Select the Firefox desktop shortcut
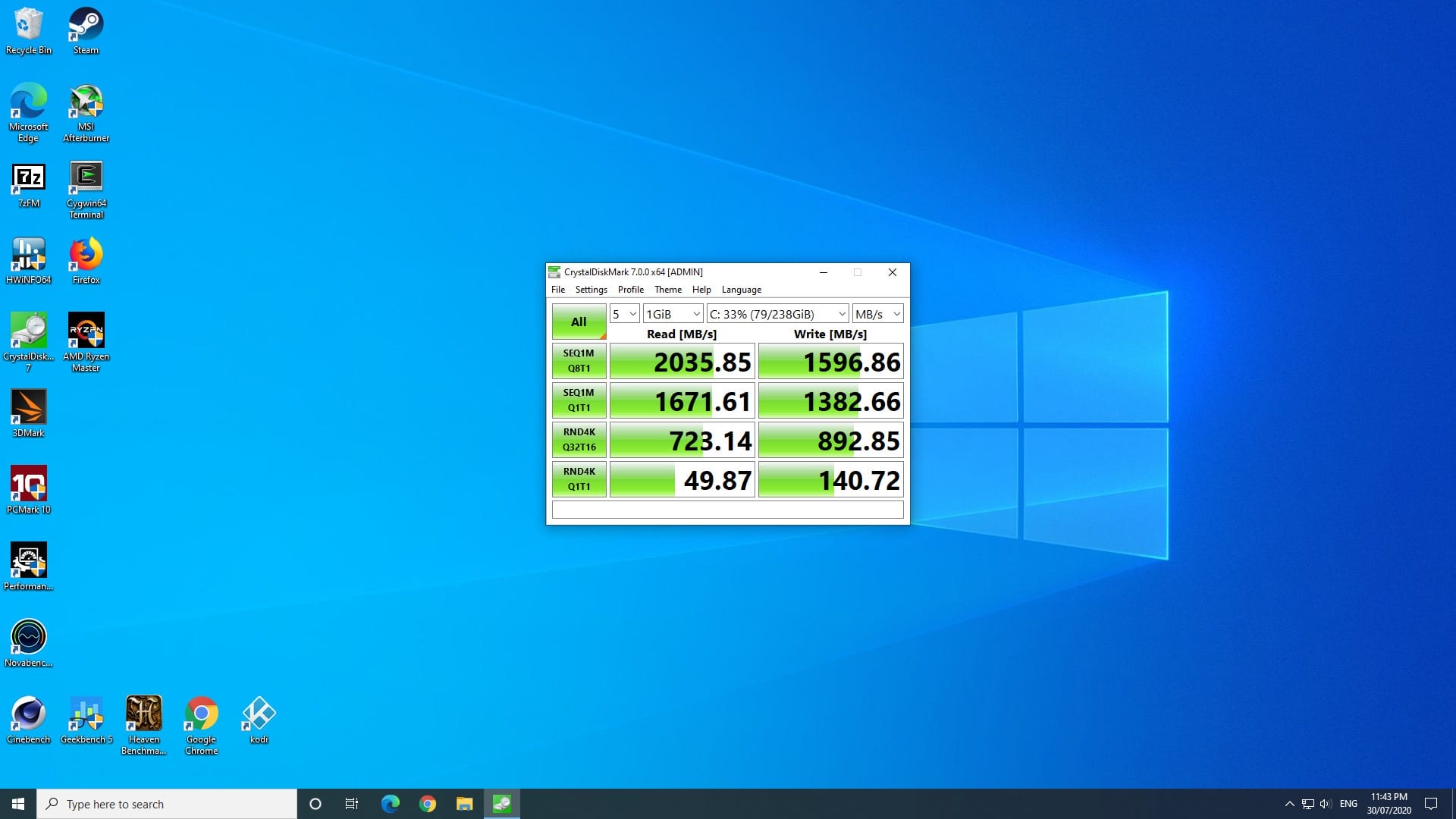Image resolution: width=1456 pixels, height=819 pixels. point(86,261)
